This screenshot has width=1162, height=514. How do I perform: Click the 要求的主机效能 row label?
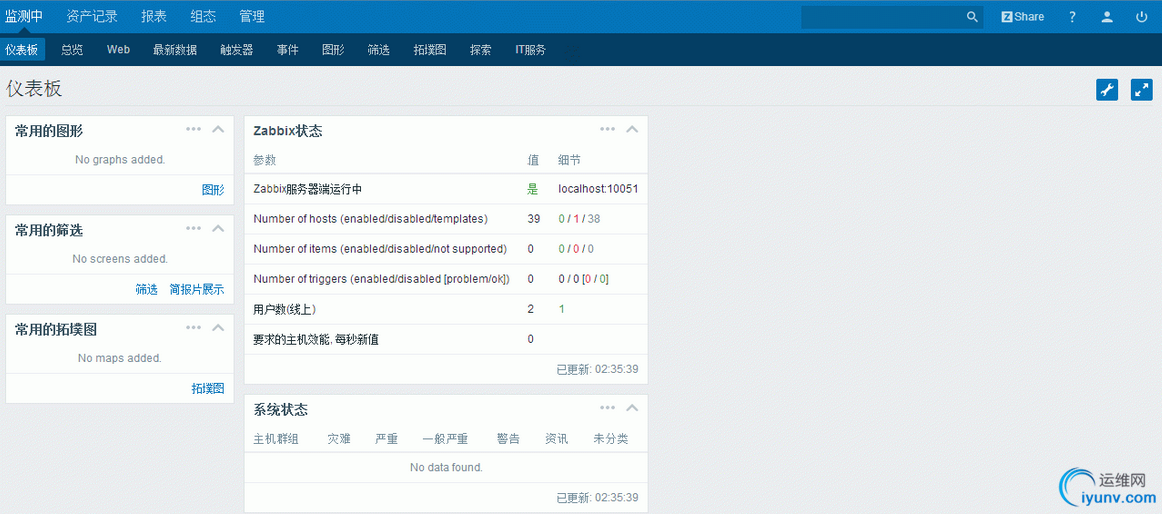(x=317, y=339)
